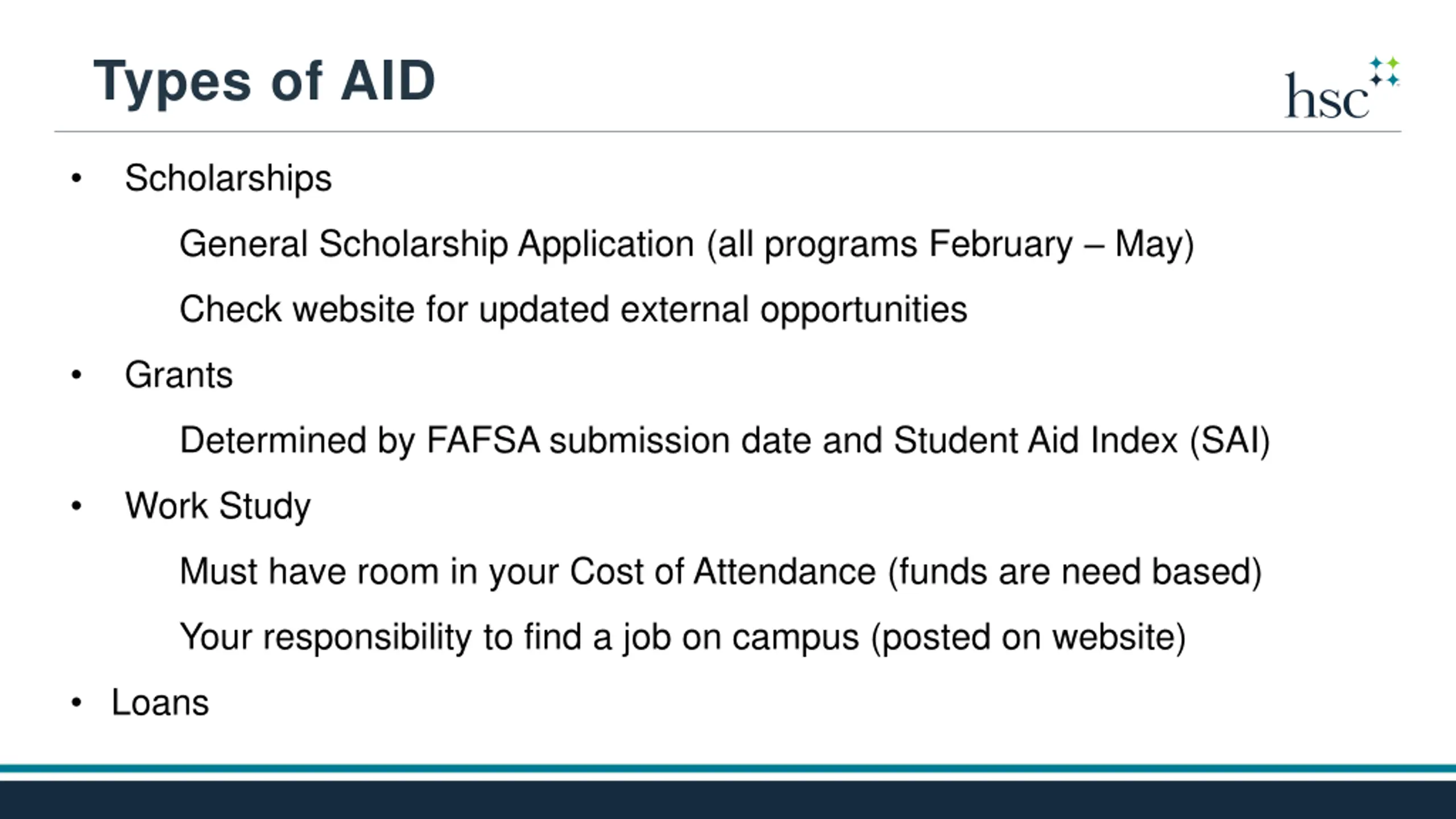
Task: Click the thin divider line under the title
Action: [728, 131]
